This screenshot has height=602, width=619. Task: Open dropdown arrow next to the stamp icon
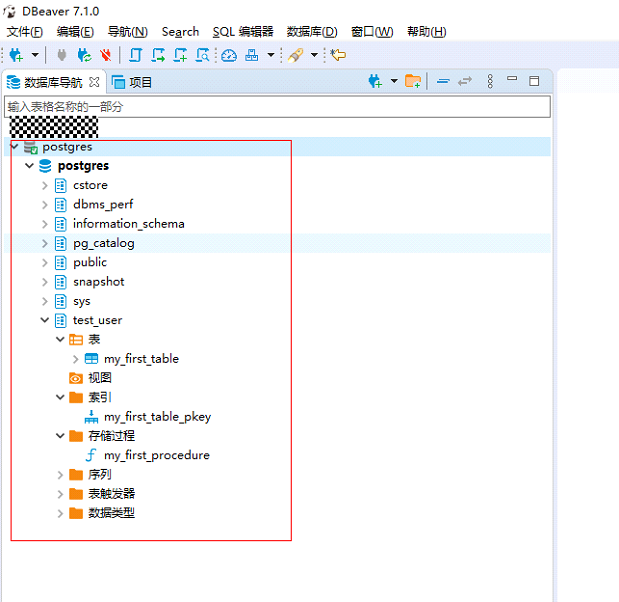point(271,55)
